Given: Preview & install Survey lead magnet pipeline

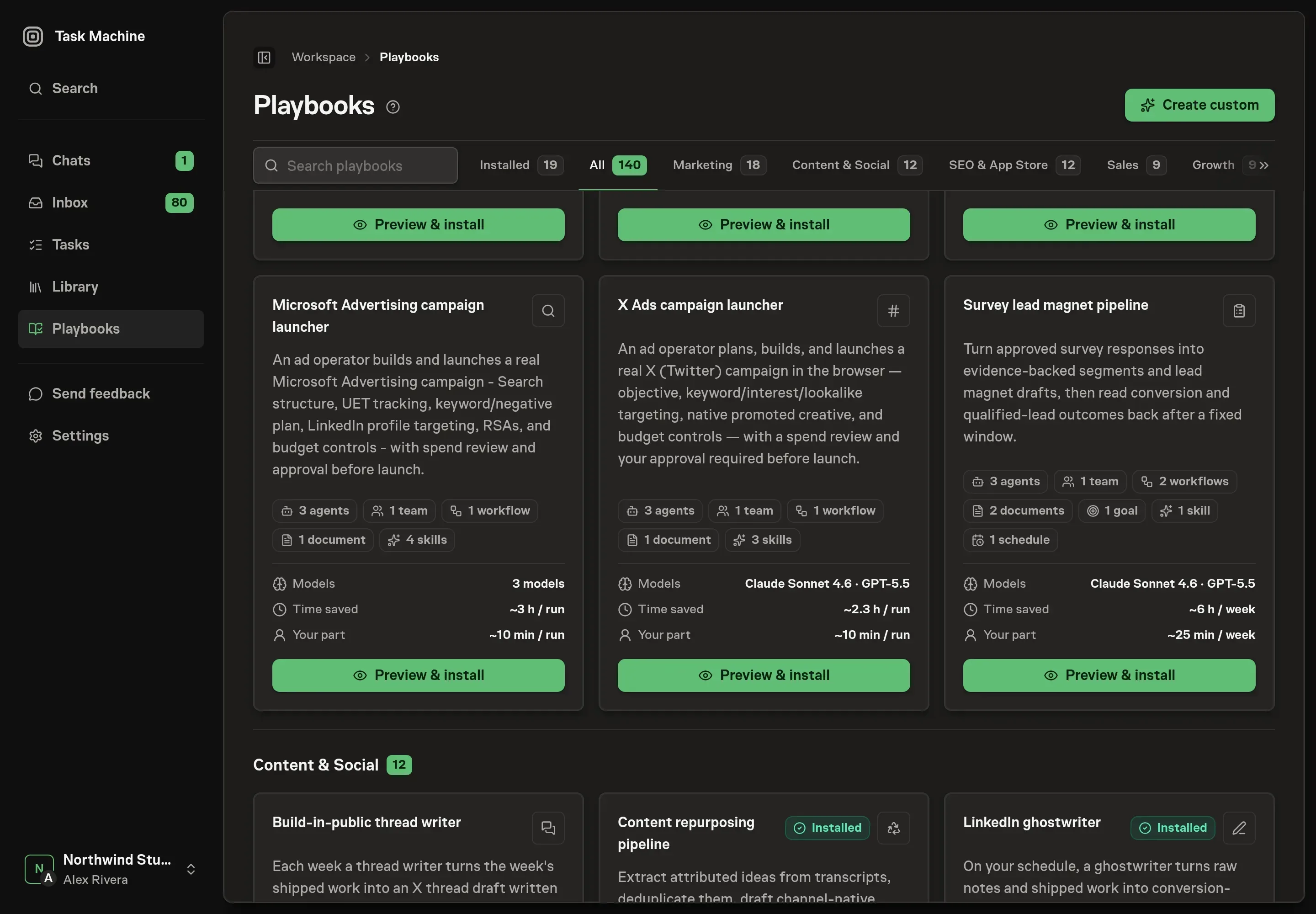Looking at the screenshot, I should tap(1109, 675).
